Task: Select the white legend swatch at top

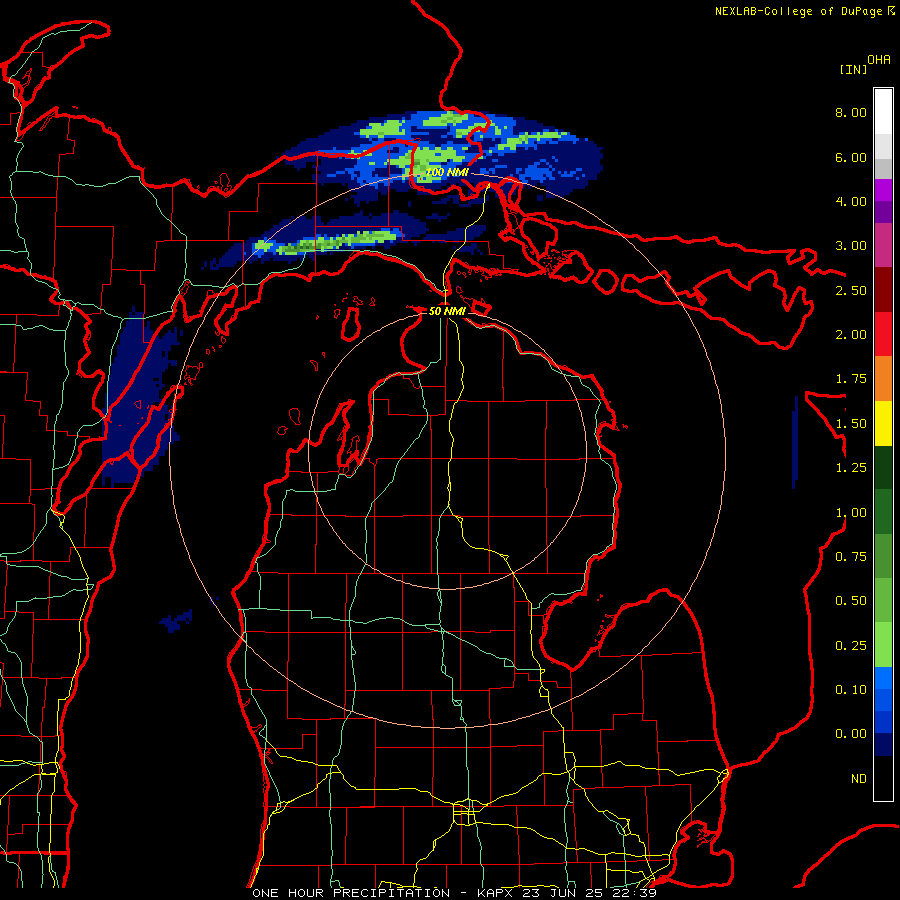Action: pyautogui.click(x=883, y=112)
